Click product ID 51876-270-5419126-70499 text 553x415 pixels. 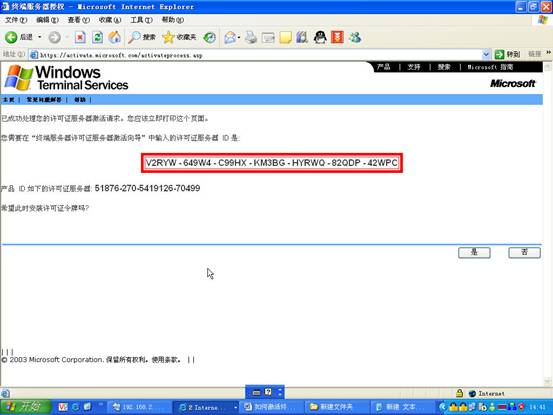pyautogui.click(x=147, y=188)
